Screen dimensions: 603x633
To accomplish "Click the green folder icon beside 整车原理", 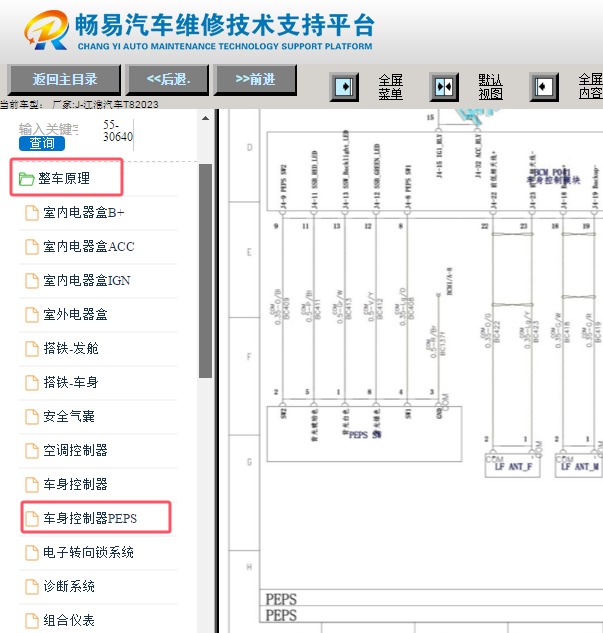I will pyautogui.click(x=27, y=178).
